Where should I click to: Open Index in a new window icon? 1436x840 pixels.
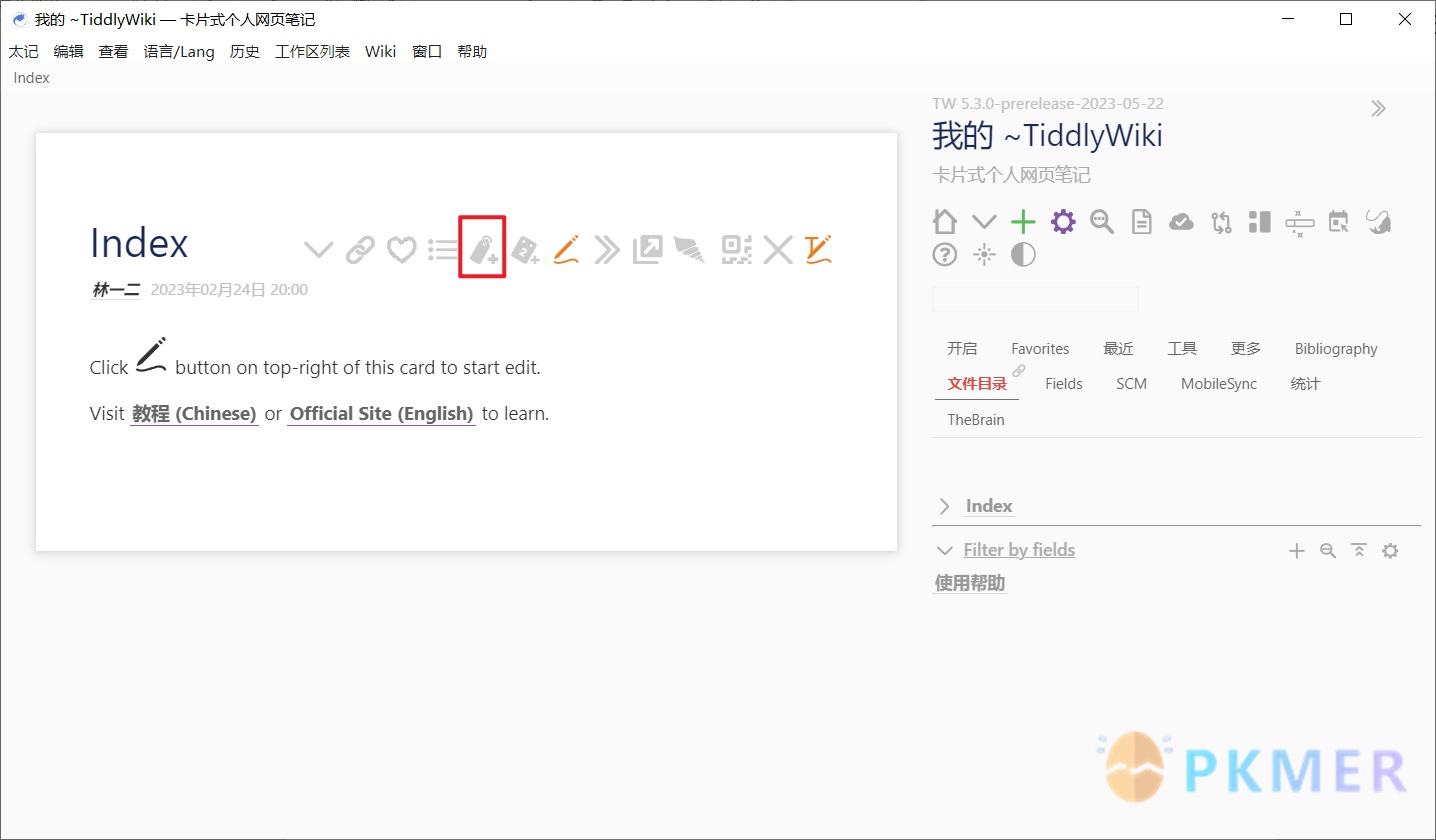pyautogui.click(x=648, y=249)
